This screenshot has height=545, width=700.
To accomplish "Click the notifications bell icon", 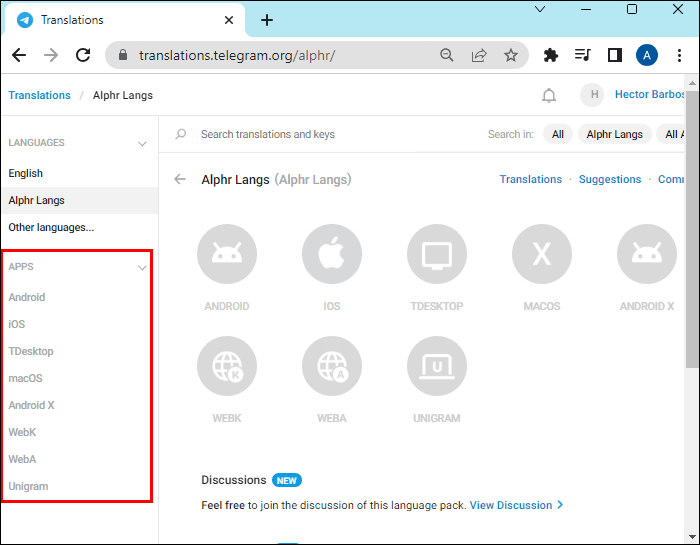I will click(549, 95).
